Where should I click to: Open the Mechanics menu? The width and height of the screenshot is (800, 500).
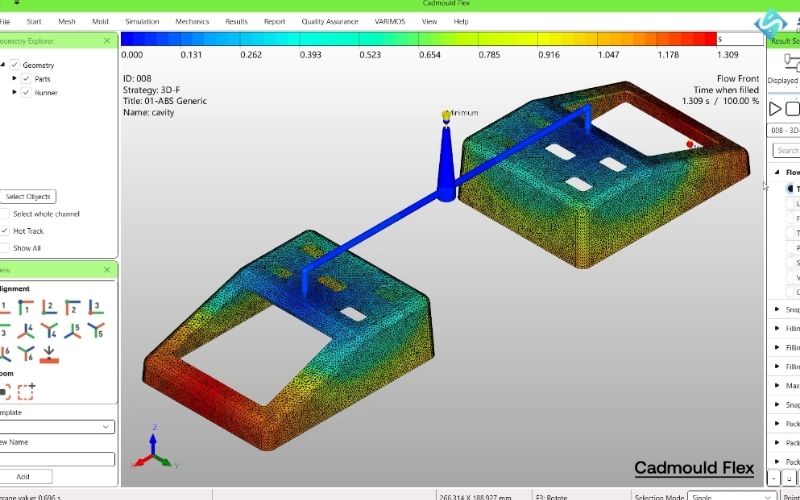192,21
